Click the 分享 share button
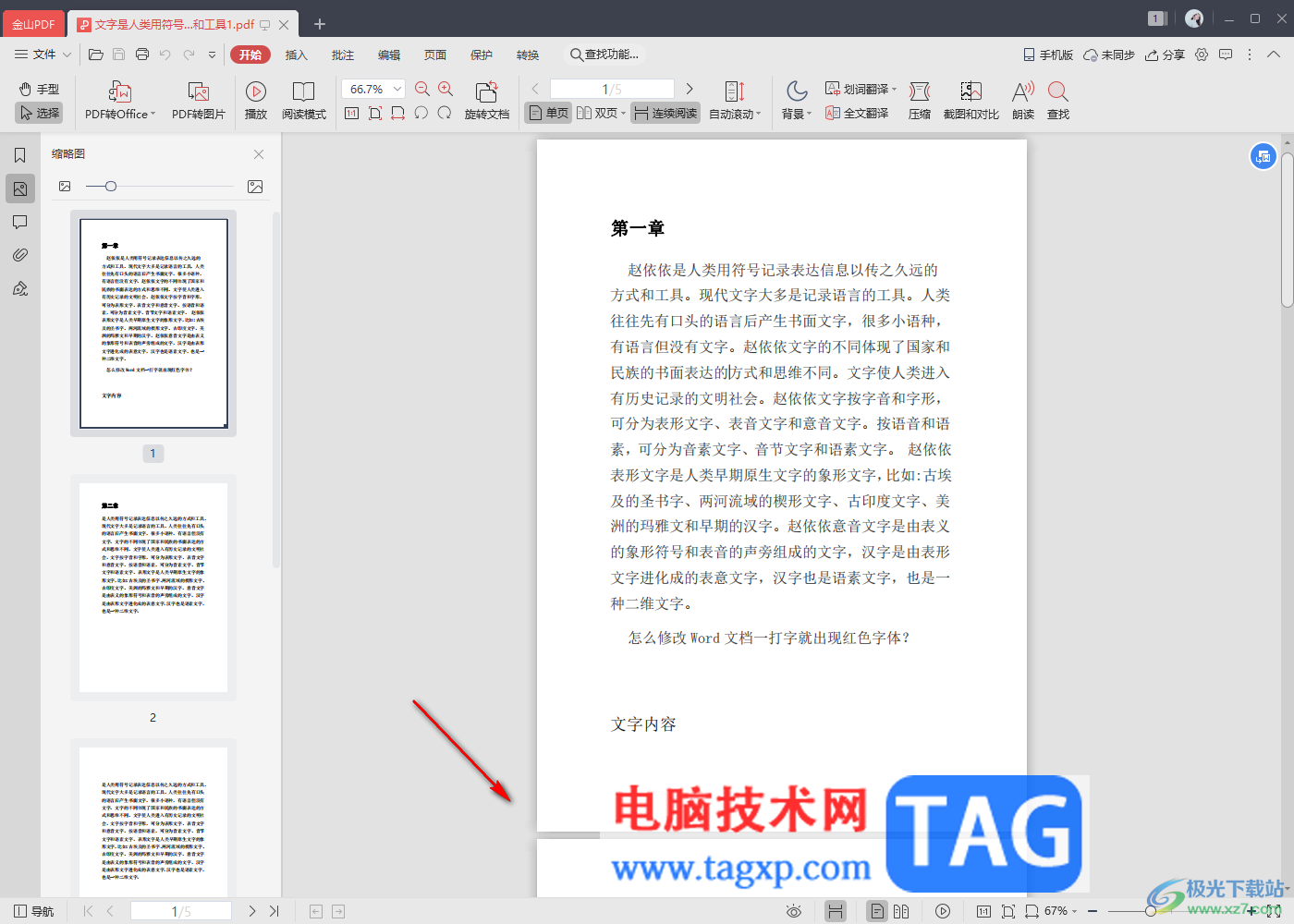Image resolution: width=1294 pixels, height=924 pixels. pyautogui.click(x=1165, y=55)
